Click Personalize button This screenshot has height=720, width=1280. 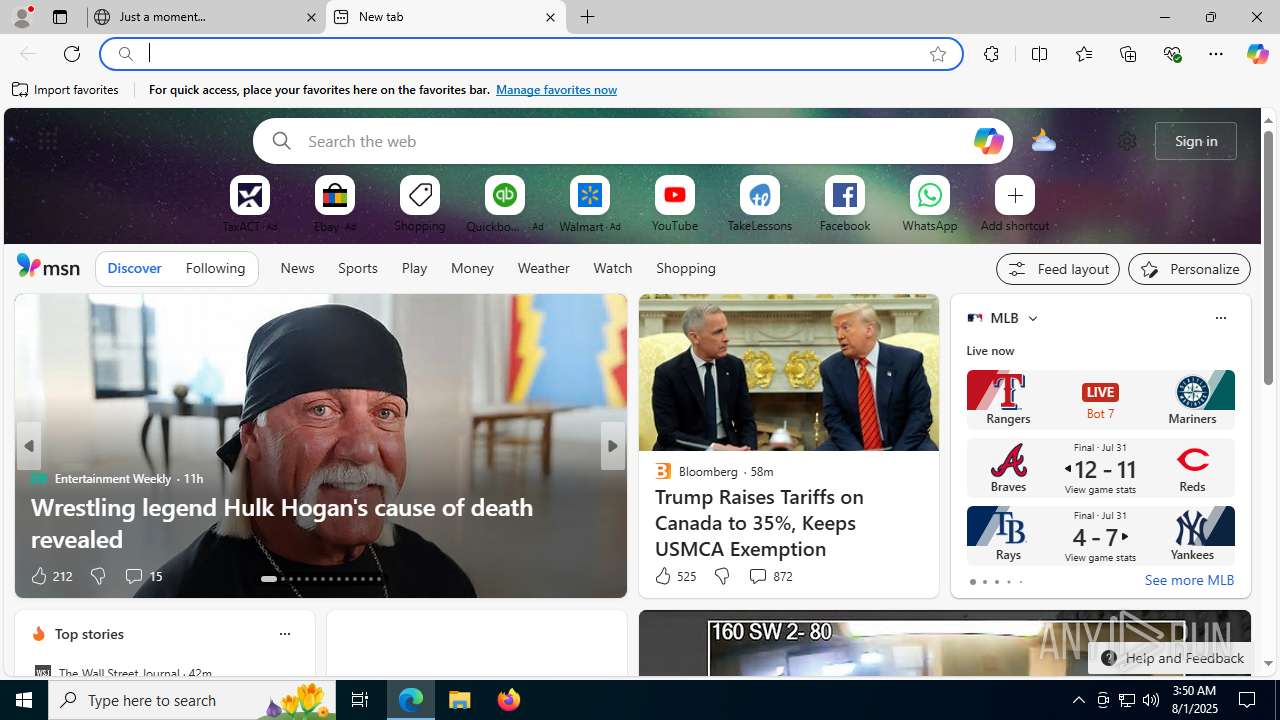1189,269
